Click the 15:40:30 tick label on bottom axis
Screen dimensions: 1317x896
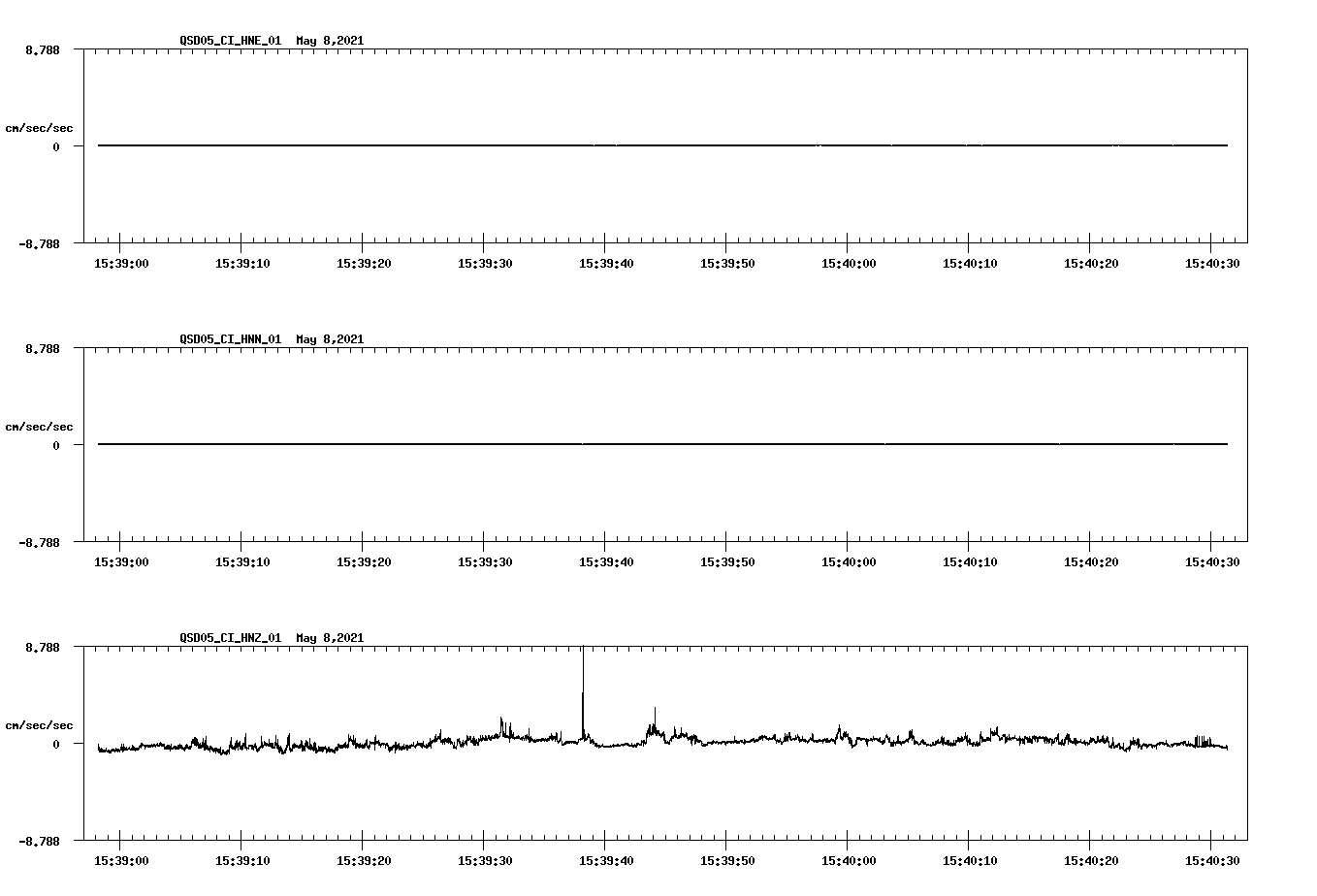tap(1211, 859)
